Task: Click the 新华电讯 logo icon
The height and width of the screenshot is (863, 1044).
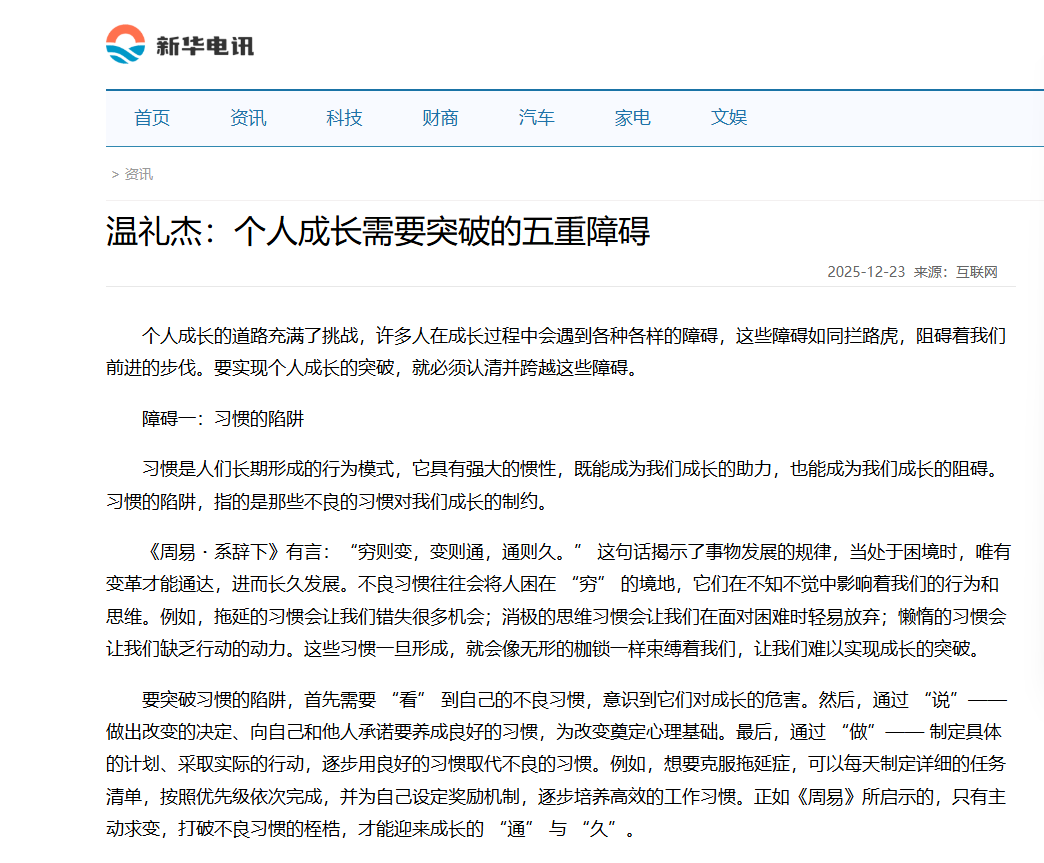Action: [126, 42]
